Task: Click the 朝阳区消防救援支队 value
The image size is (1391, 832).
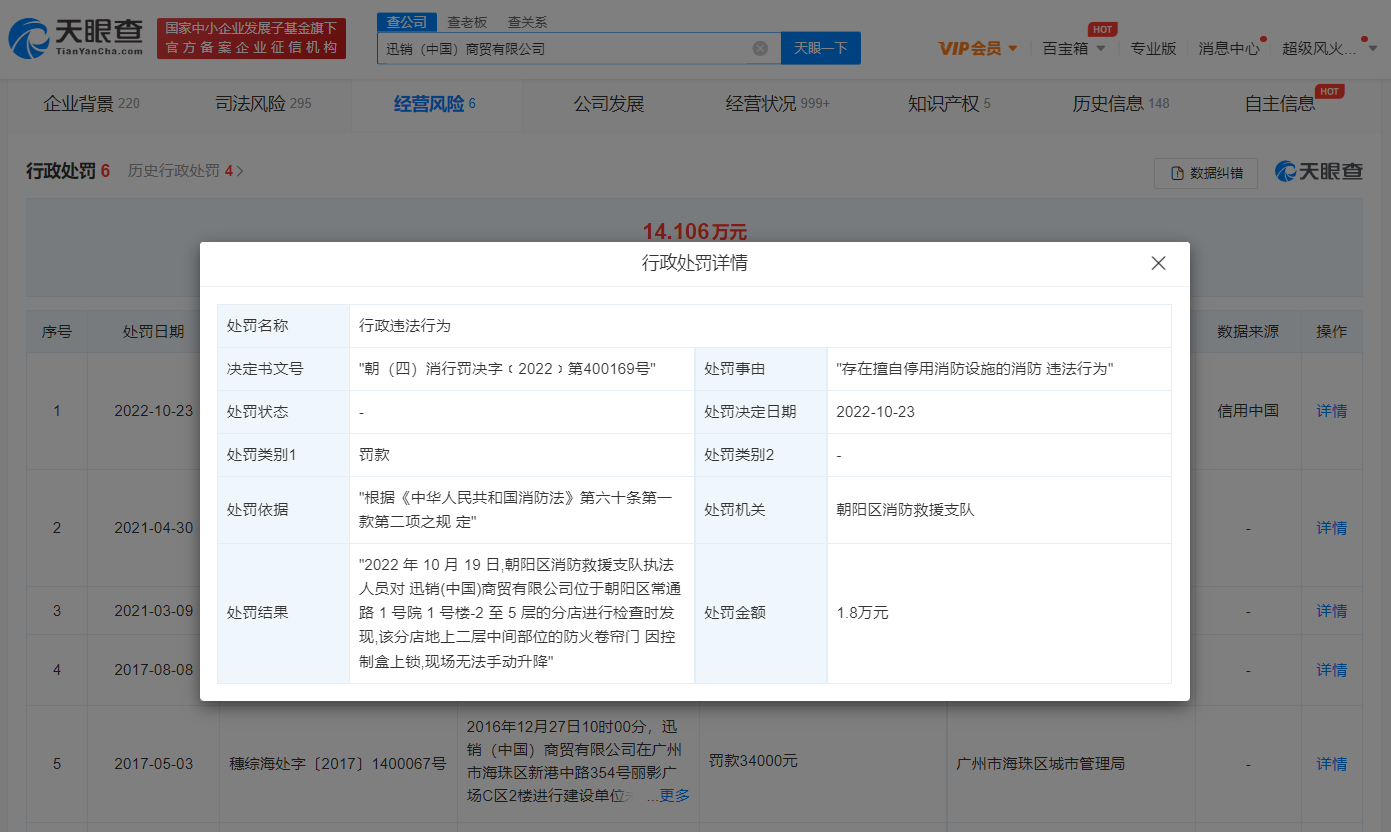Action: tap(905, 510)
